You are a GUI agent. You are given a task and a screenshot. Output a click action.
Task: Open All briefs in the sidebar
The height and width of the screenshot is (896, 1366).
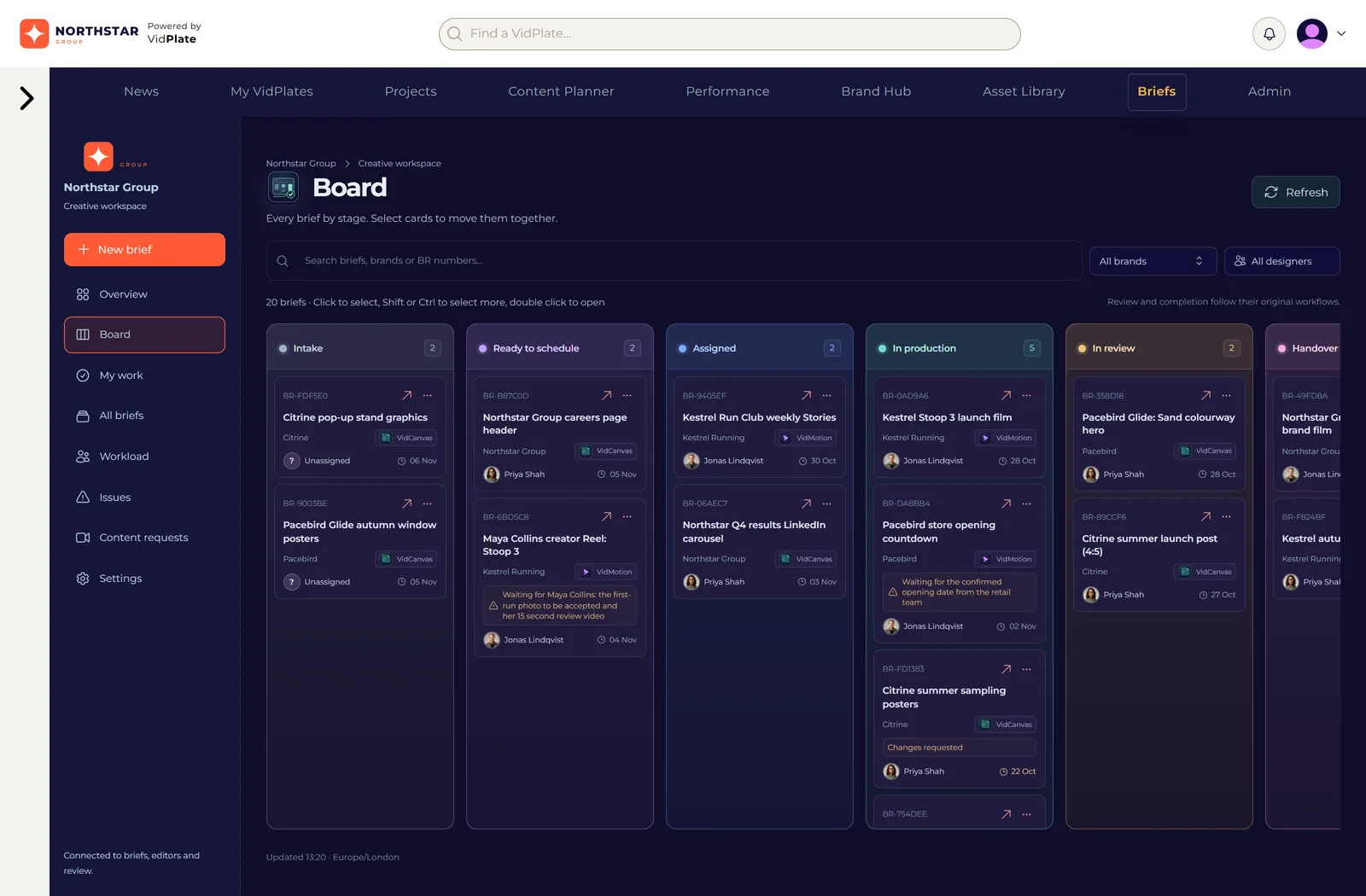(x=144, y=416)
